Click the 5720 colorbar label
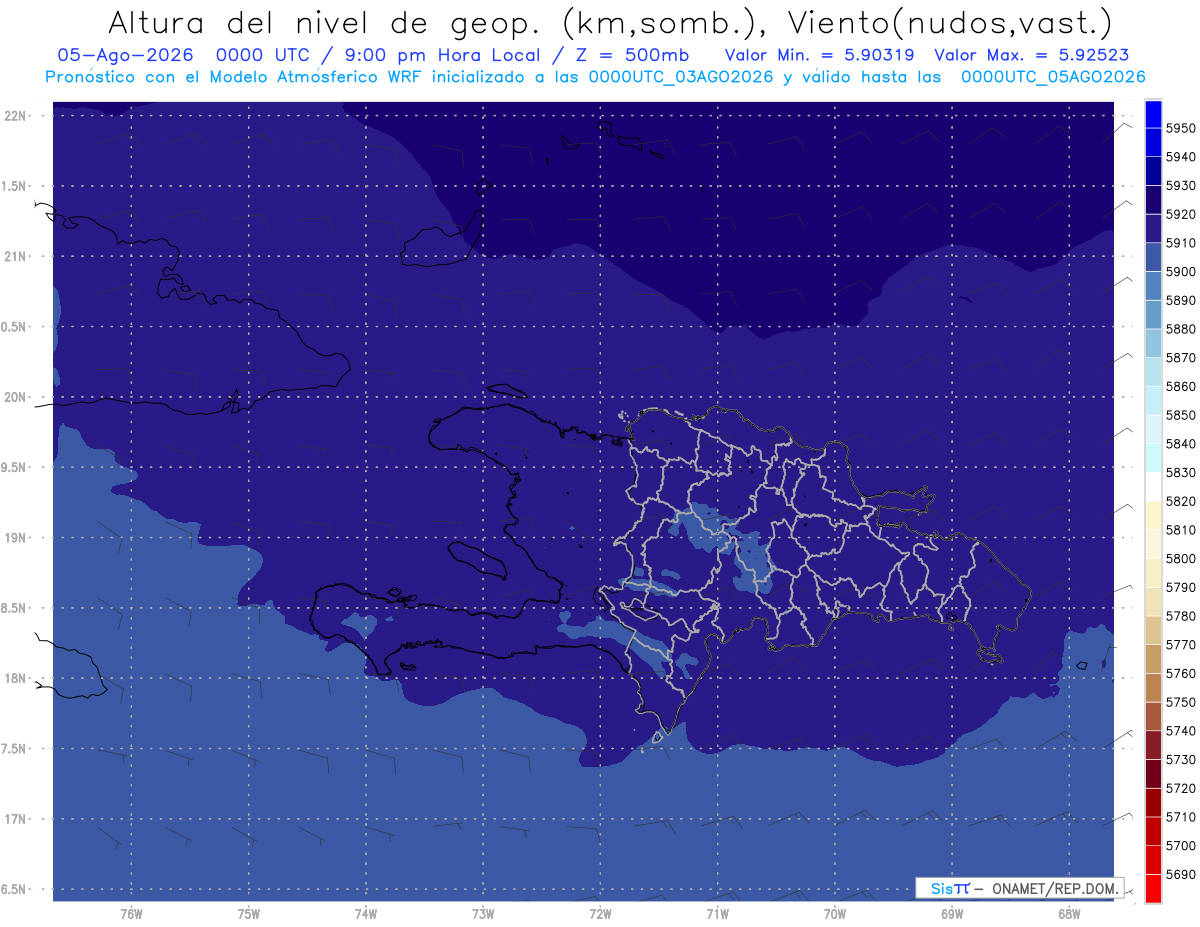 [x=1181, y=789]
